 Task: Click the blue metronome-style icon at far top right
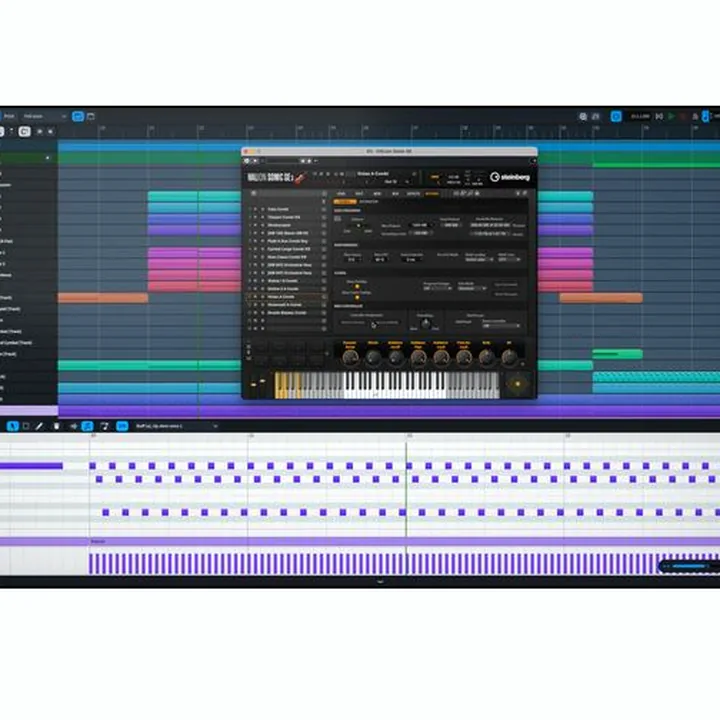pyautogui.click(x=706, y=116)
